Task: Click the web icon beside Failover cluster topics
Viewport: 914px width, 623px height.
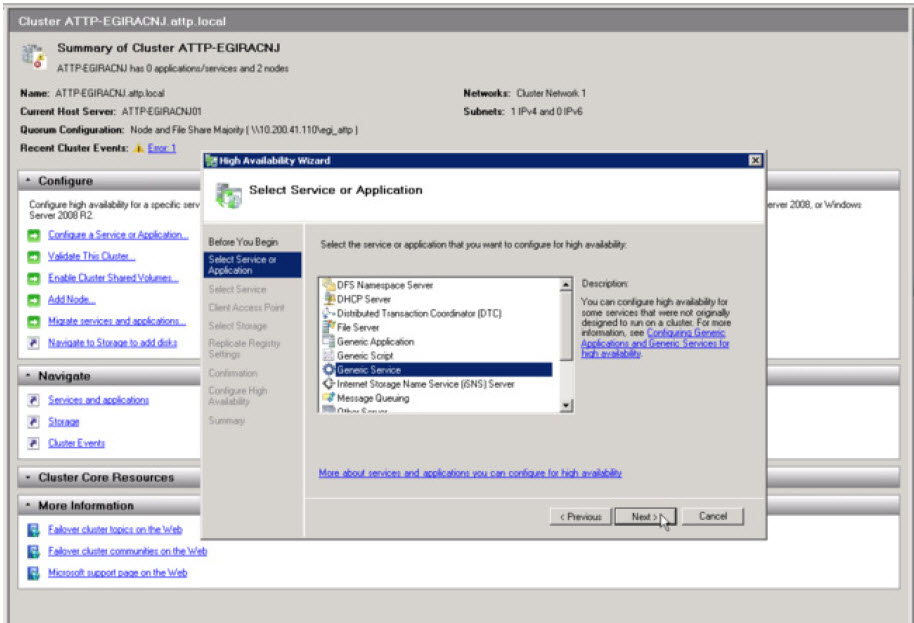Action: pyautogui.click(x=34, y=530)
